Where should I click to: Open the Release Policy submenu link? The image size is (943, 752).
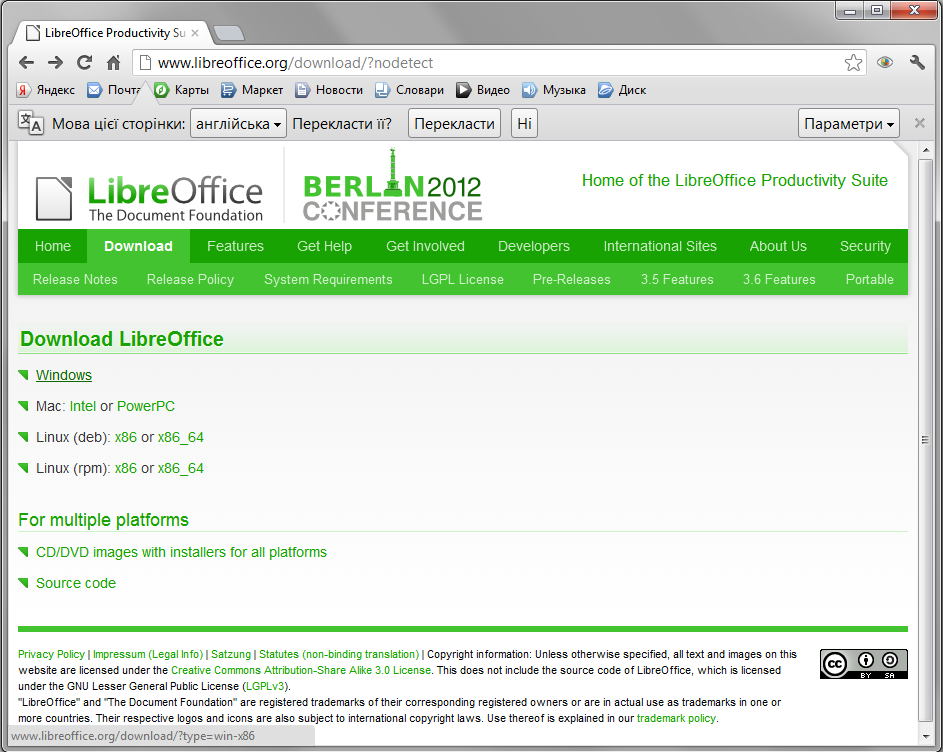[x=190, y=279]
